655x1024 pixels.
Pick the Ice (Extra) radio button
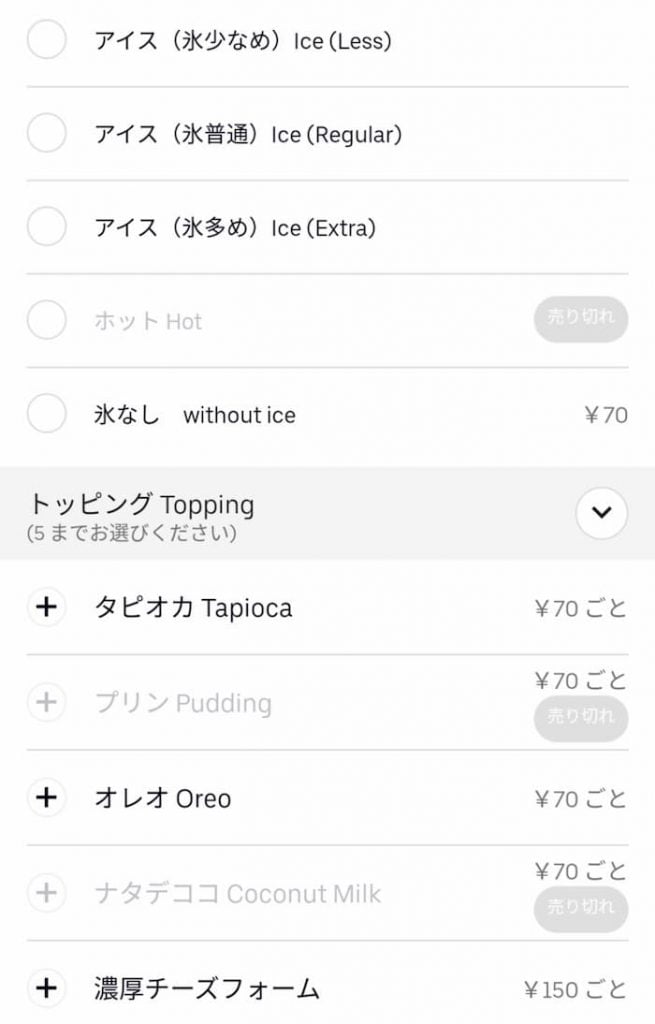[x=46, y=227]
